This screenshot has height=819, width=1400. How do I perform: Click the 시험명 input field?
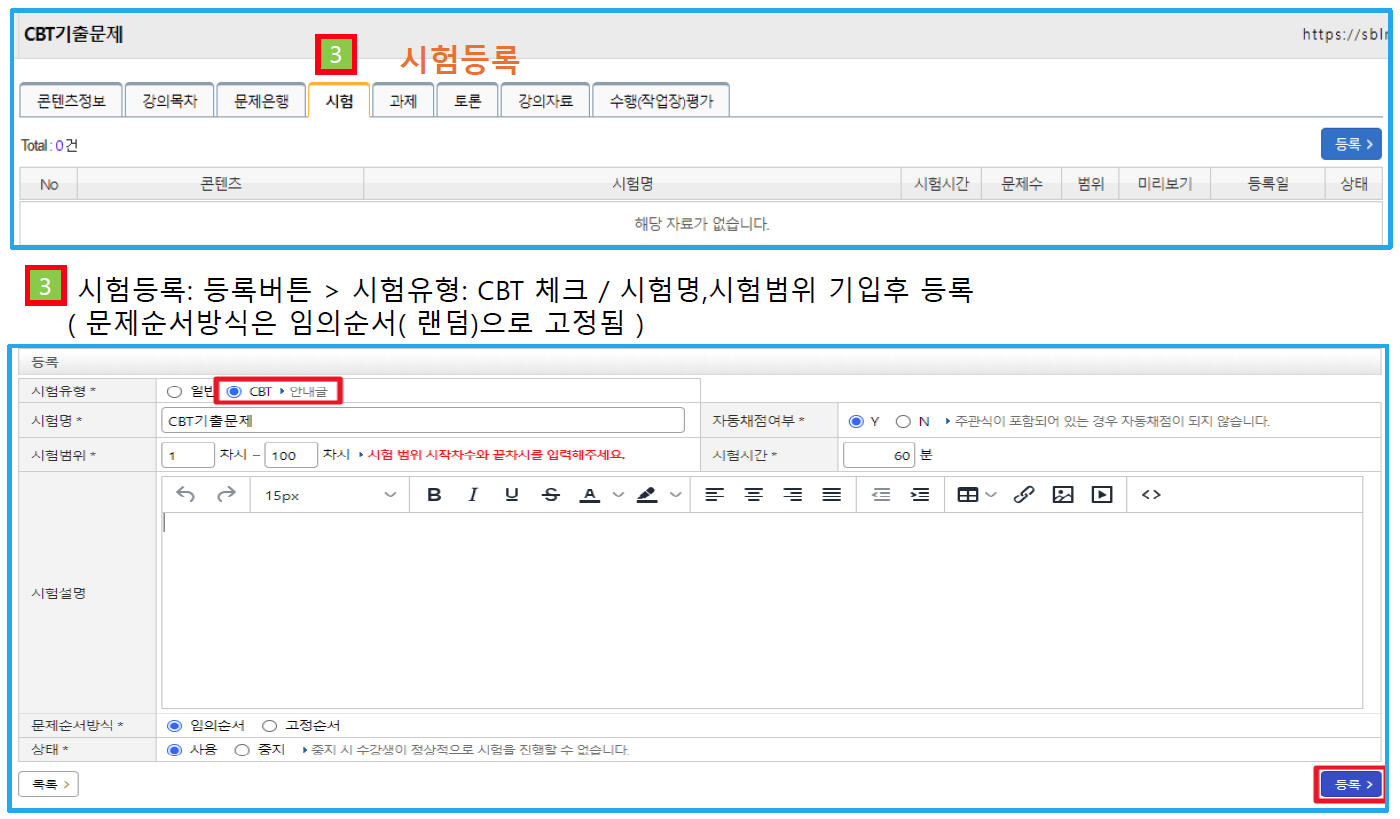(422, 421)
